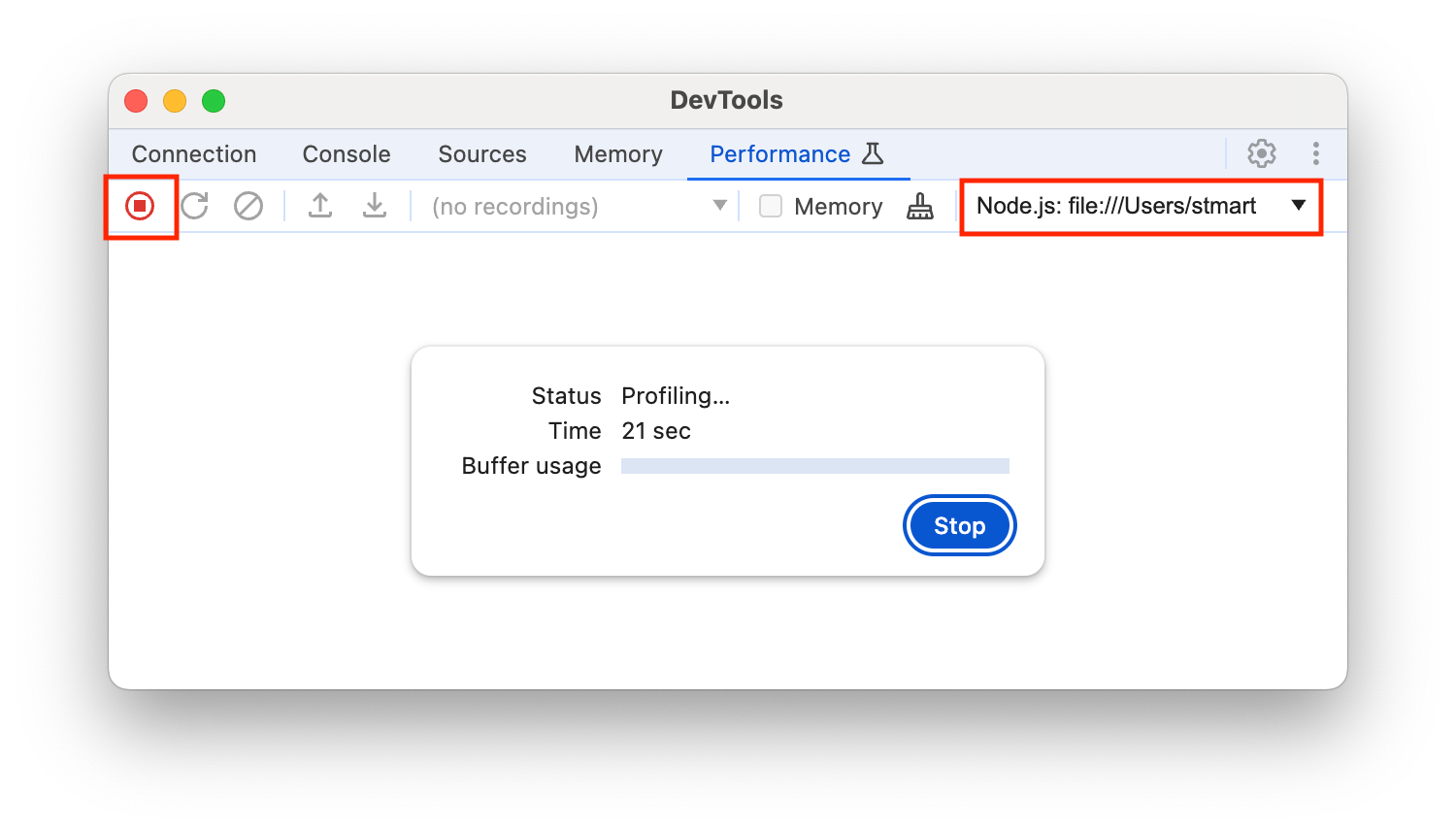Screen dimensions: 1456x833
Task: Open DevTools settings via the gear icon
Action: pos(1261,153)
